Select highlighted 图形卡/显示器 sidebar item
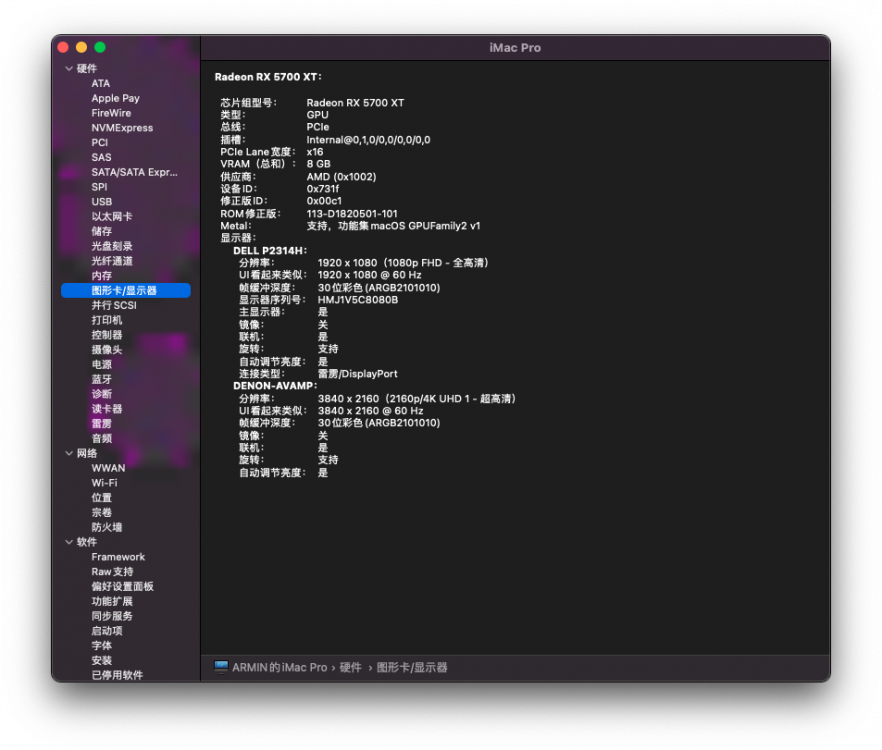Viewport: 882px width, 750px height. pyautogui.click(x=126, y=290)
